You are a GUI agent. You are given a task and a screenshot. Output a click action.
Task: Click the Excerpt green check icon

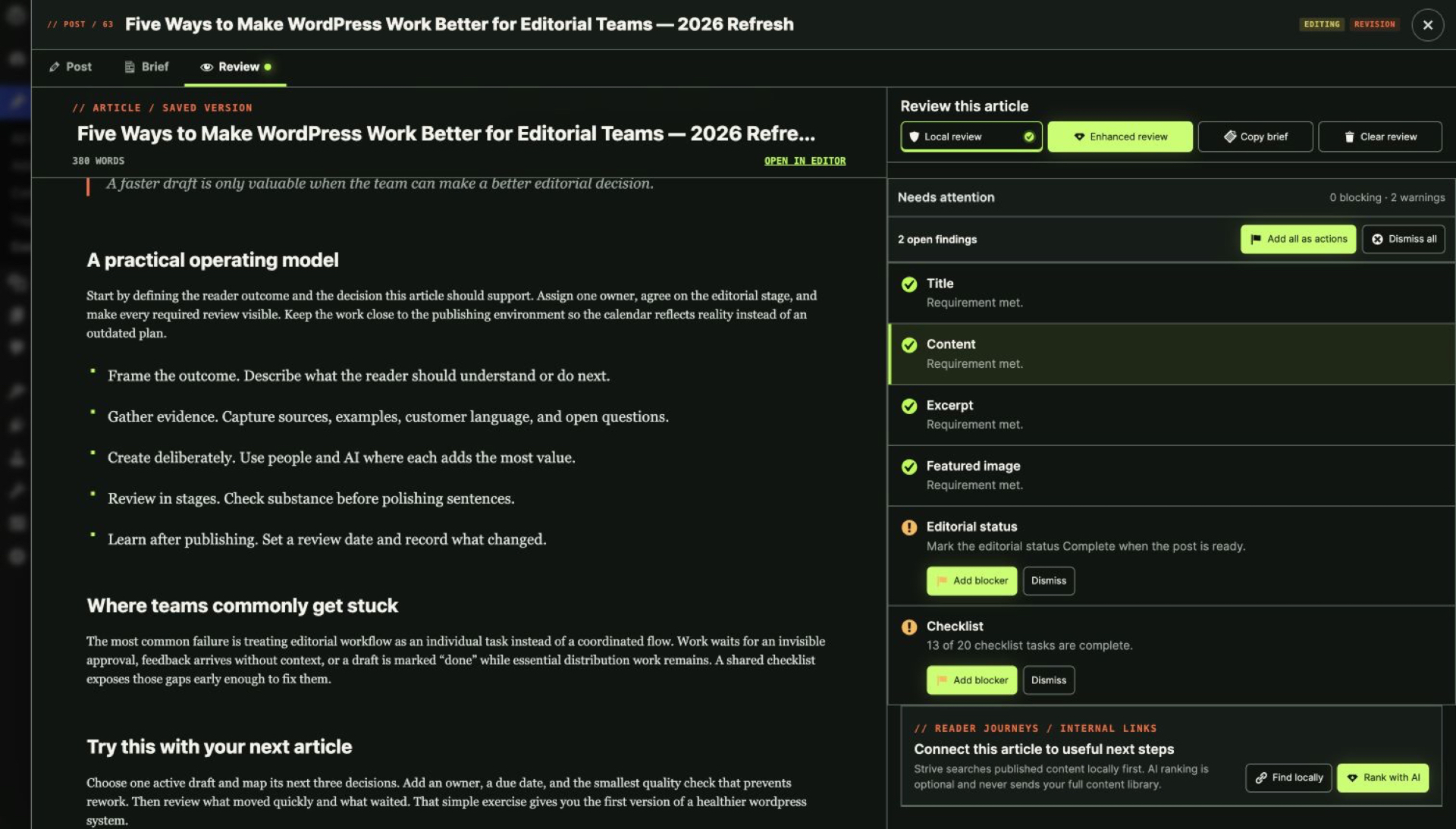coord(909,407)
